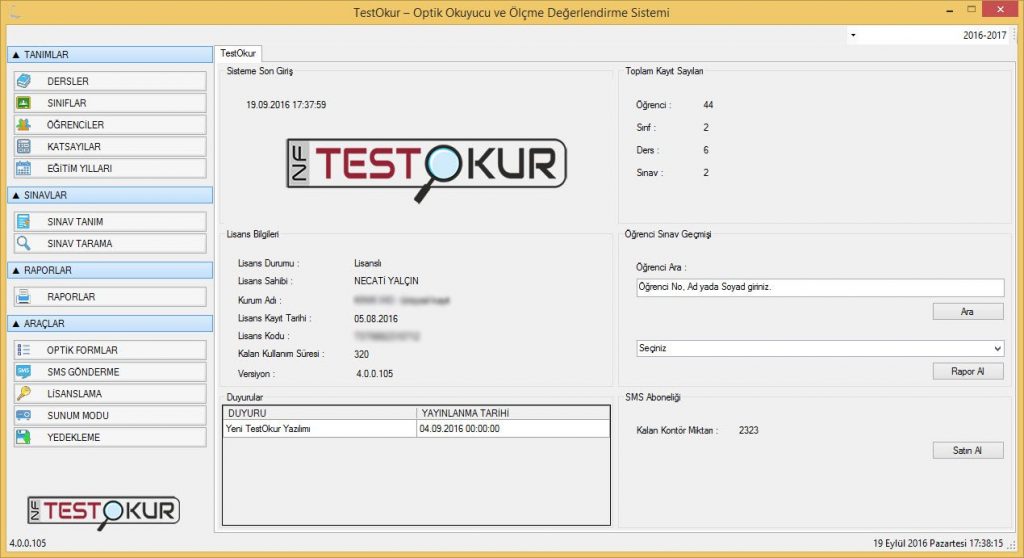Focus the Öğrenci Ara input field
This screenshot has height=558, width=1024.
[820, 287]
